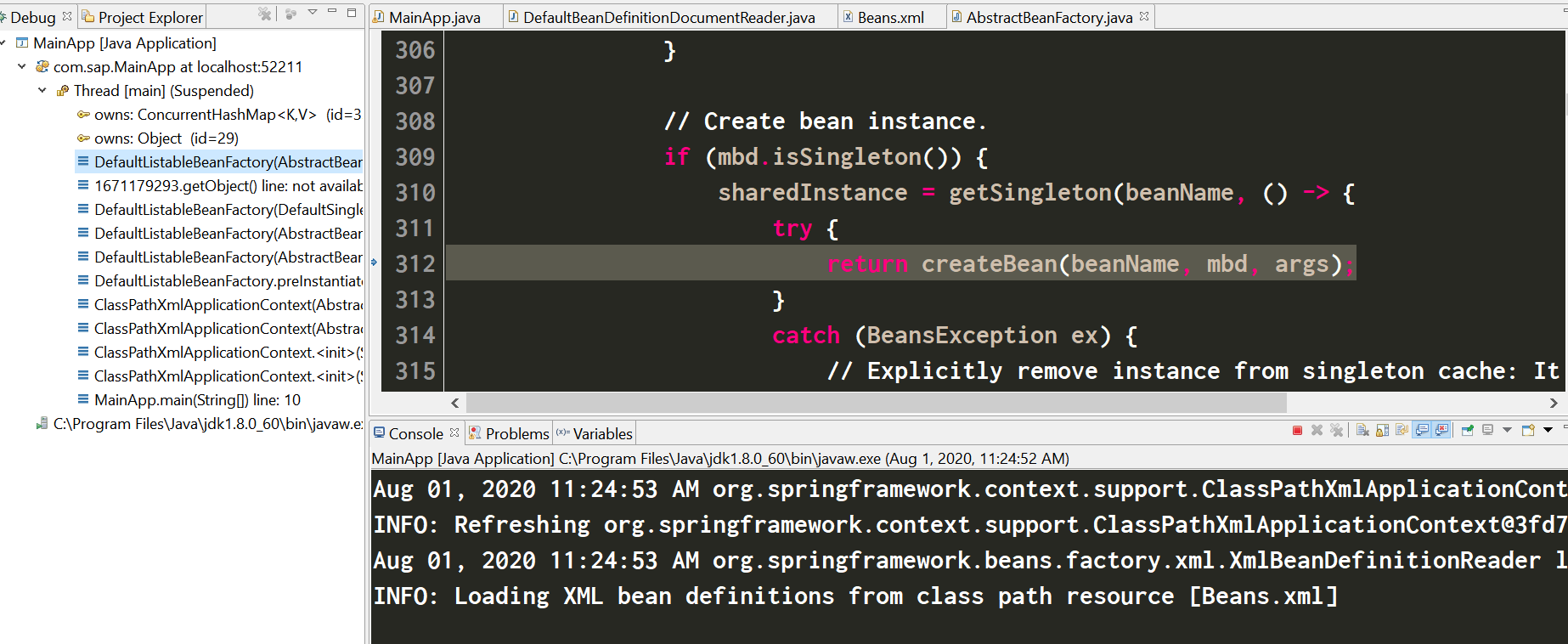The image size is (1568, 644).
Task: Click the 'INFO: Refreshing' console output line
Action: click(x=970, y=525)
